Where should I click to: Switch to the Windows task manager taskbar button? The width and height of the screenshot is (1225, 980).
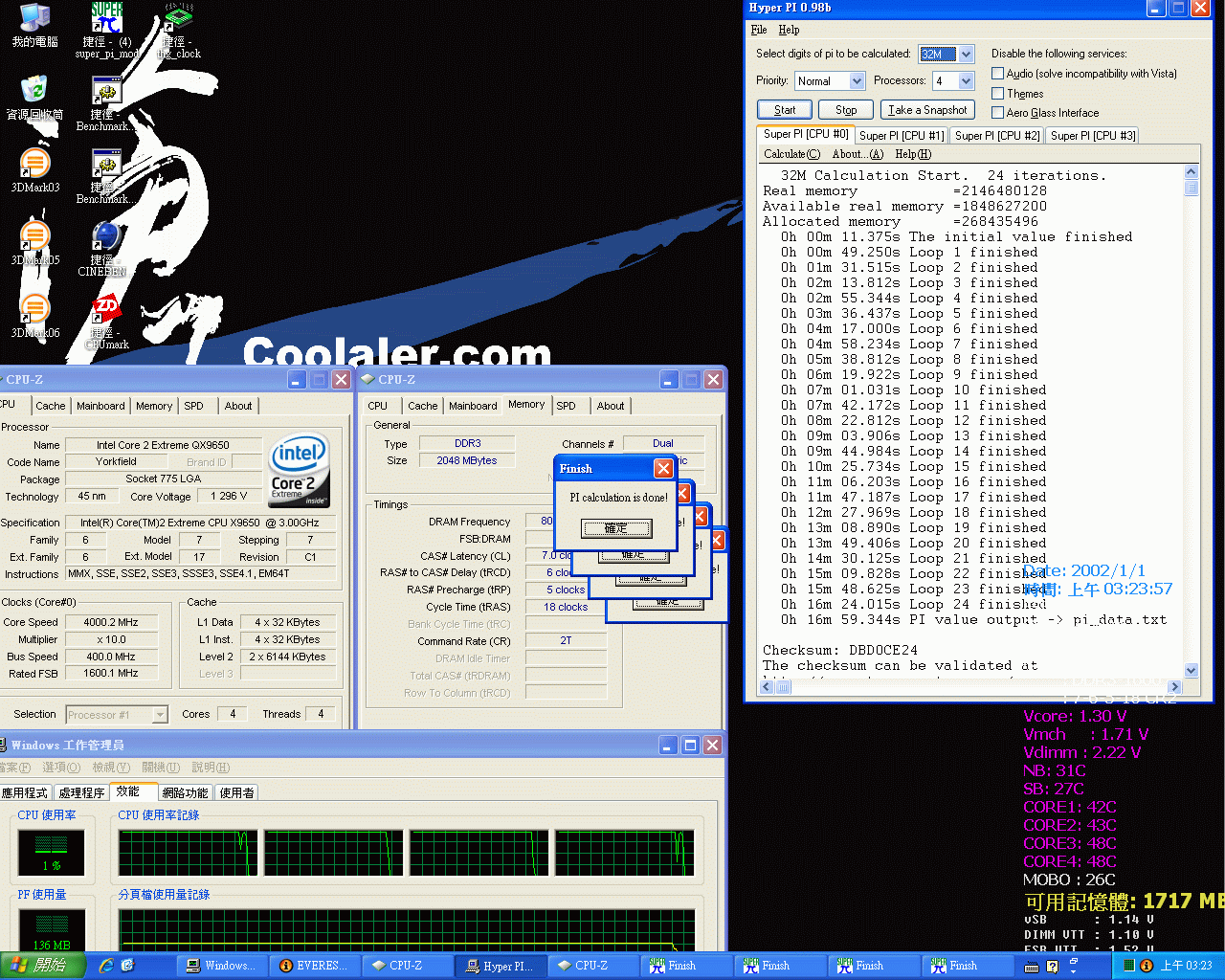[x=222, y=966]
